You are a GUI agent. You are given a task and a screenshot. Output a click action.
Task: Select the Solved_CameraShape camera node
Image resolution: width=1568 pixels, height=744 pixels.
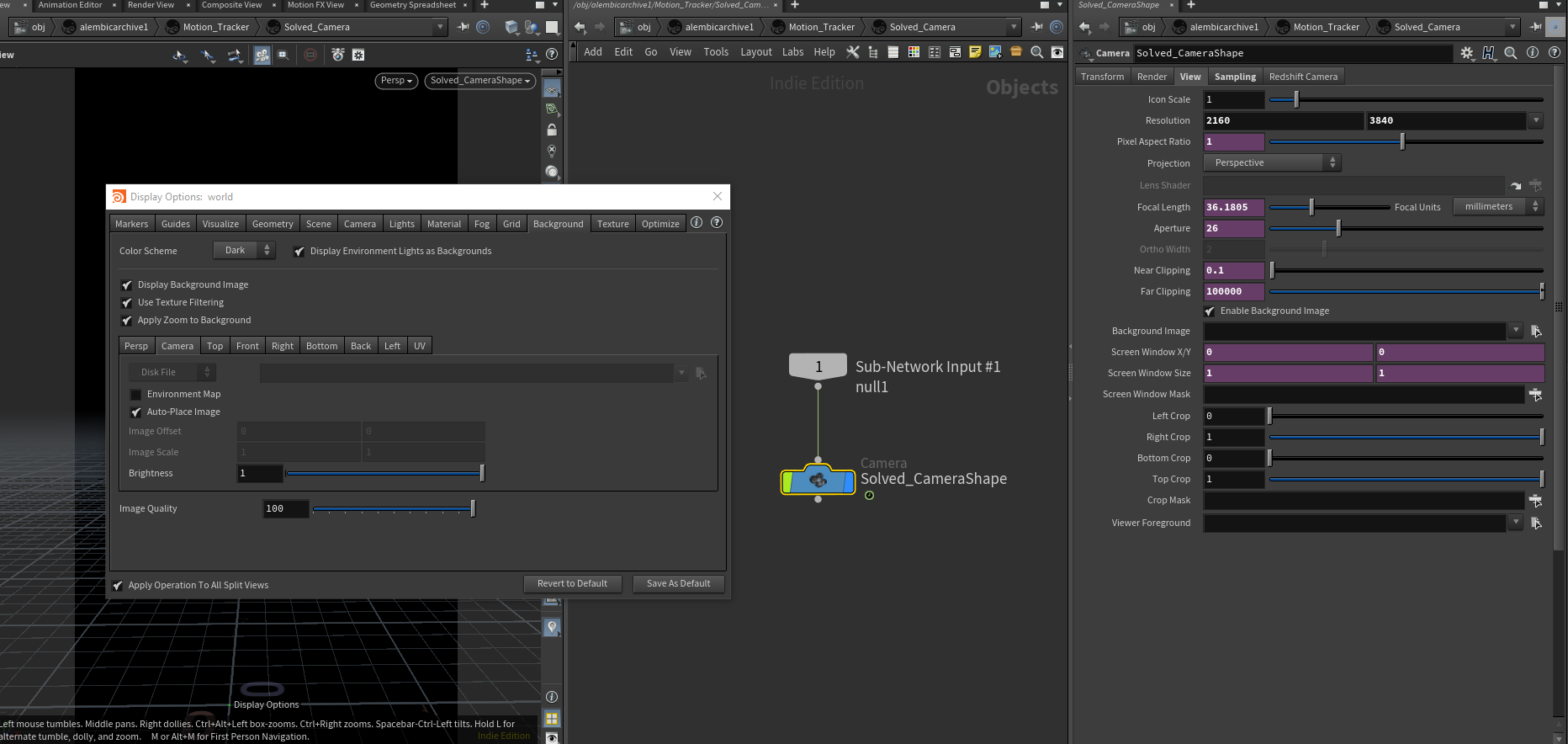[818, 481]
